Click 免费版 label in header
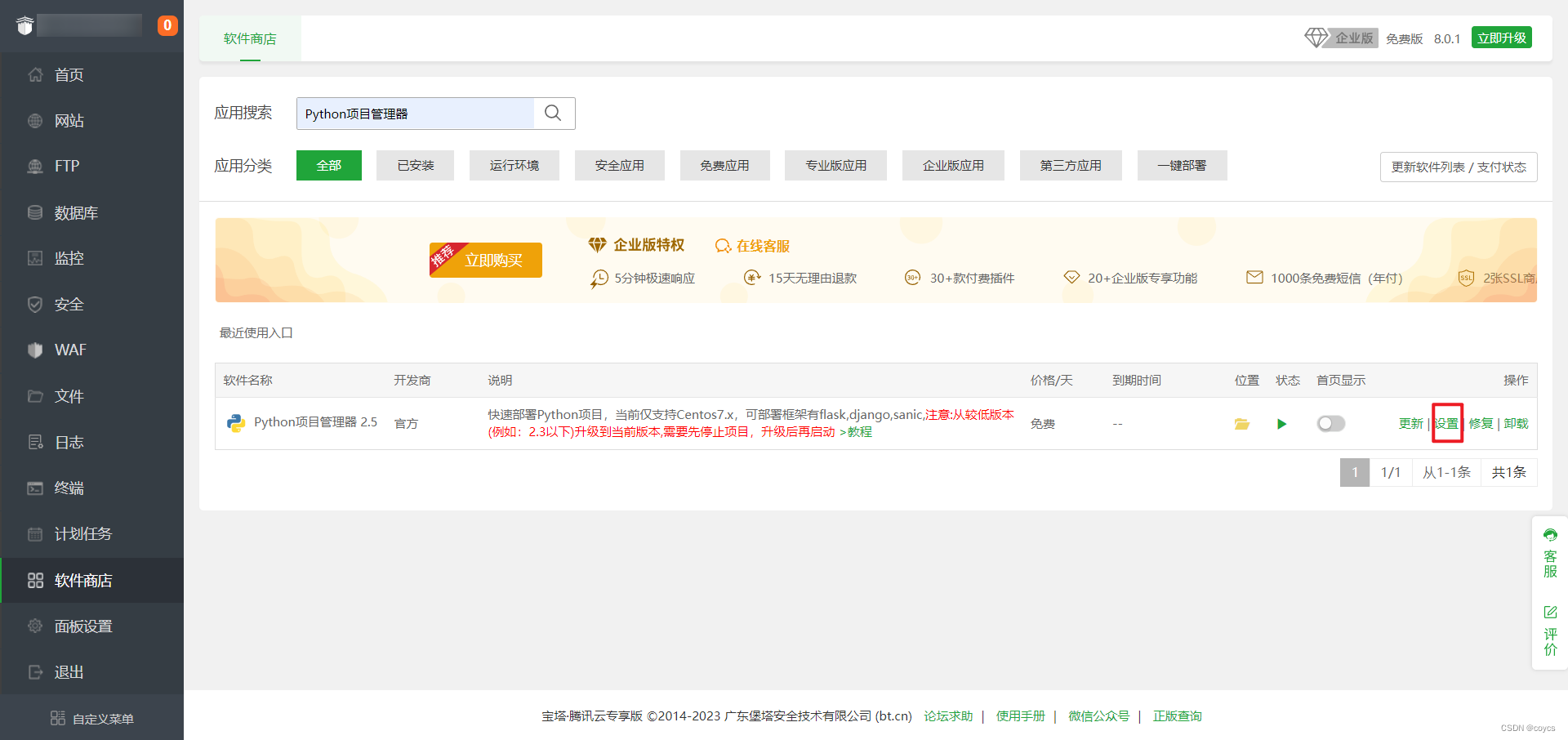The image size is (1568, 740). (1404, 38)
